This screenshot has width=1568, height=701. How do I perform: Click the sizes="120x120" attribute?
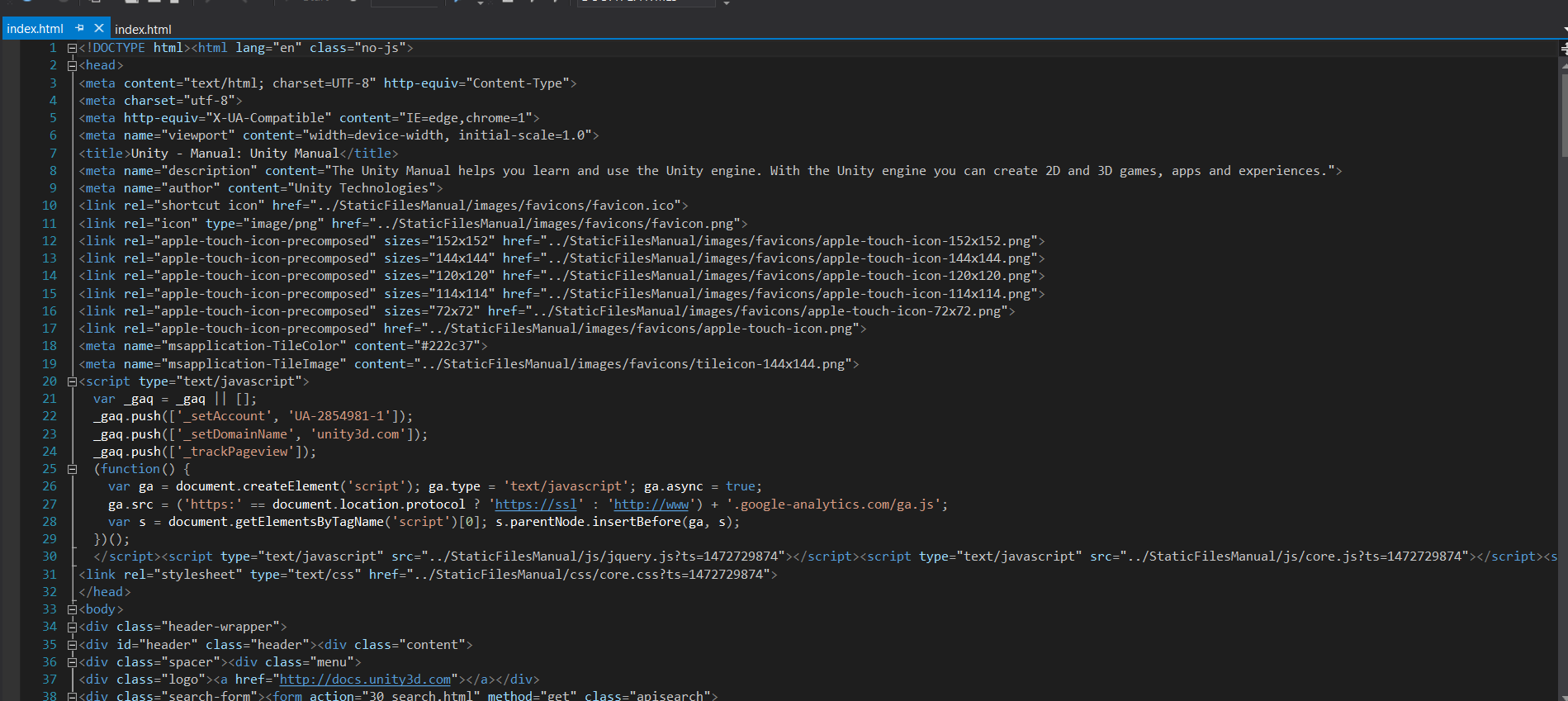pyautogui.click(x=439, y=276)
